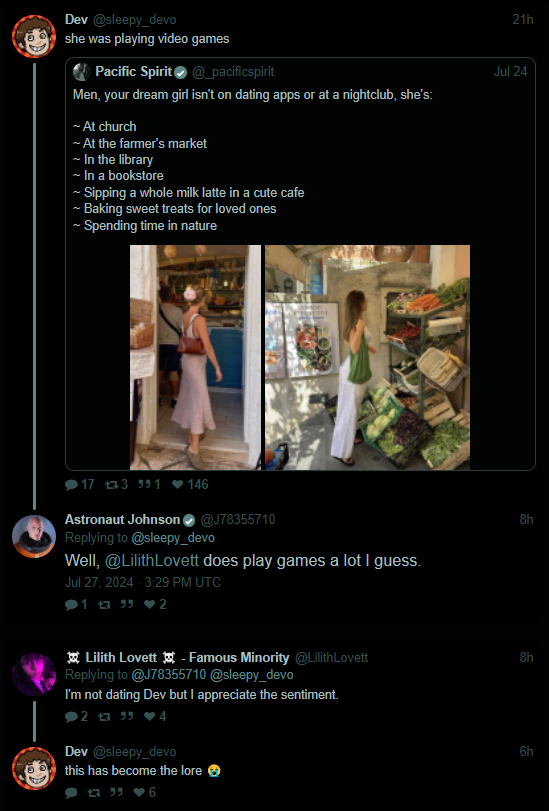Open Astronaut Johnson's display name

click(122, 519)
